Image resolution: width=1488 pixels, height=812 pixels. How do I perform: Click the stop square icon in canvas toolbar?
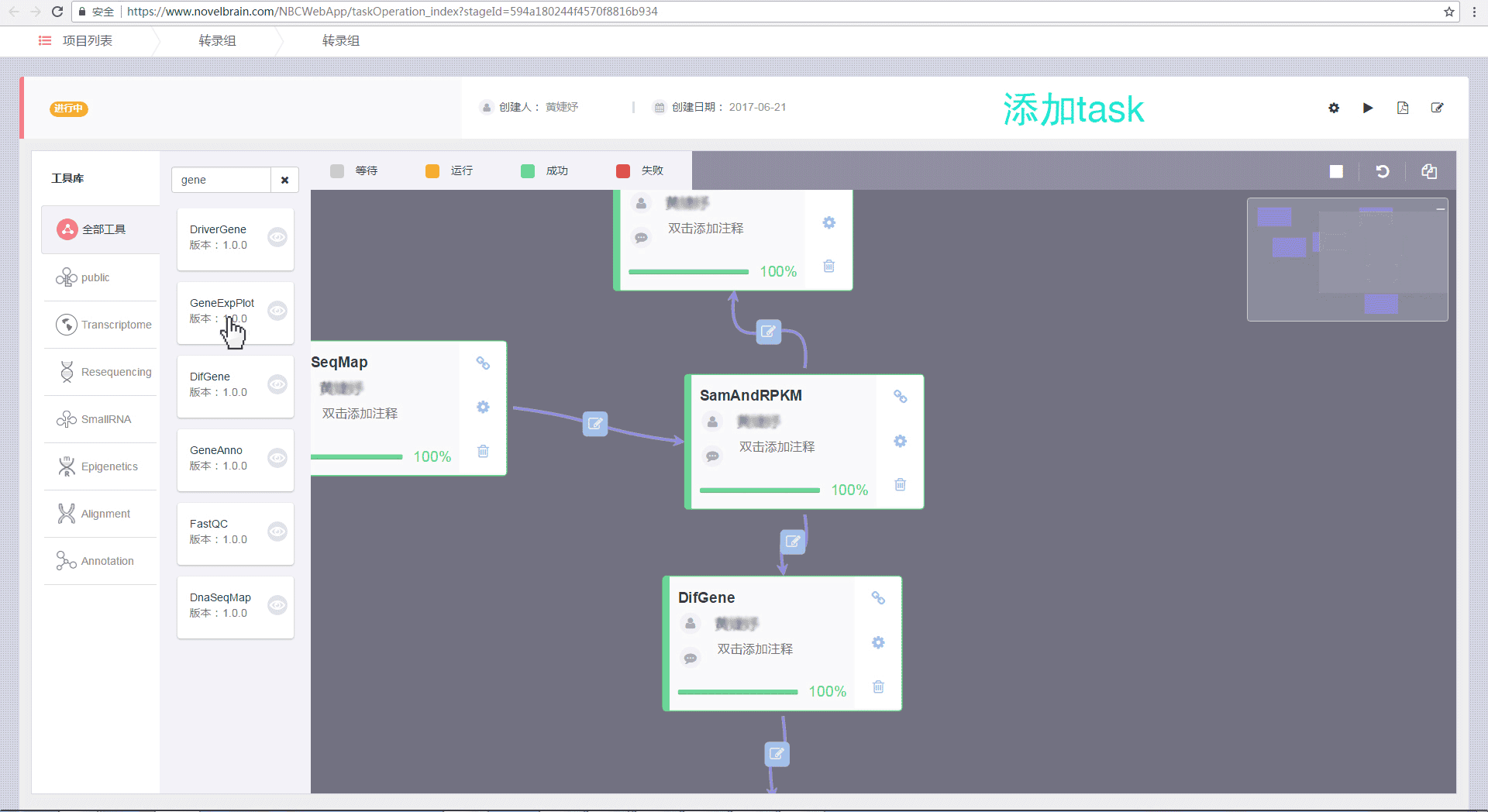coord(1336,171)
